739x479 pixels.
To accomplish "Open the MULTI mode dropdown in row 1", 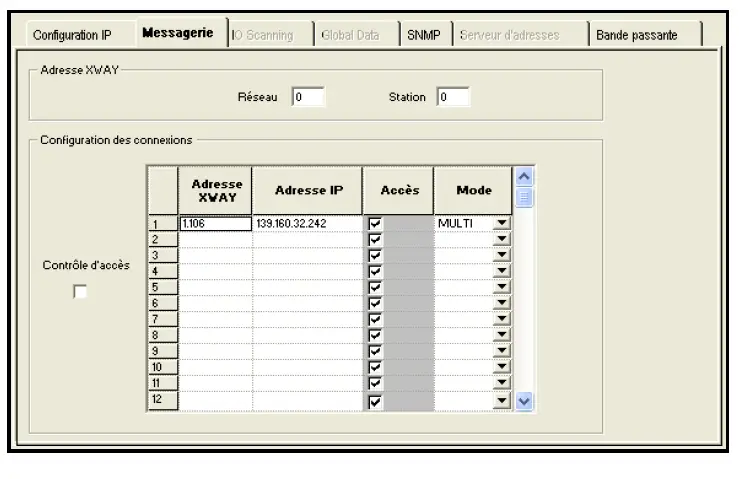I will 502,223.
